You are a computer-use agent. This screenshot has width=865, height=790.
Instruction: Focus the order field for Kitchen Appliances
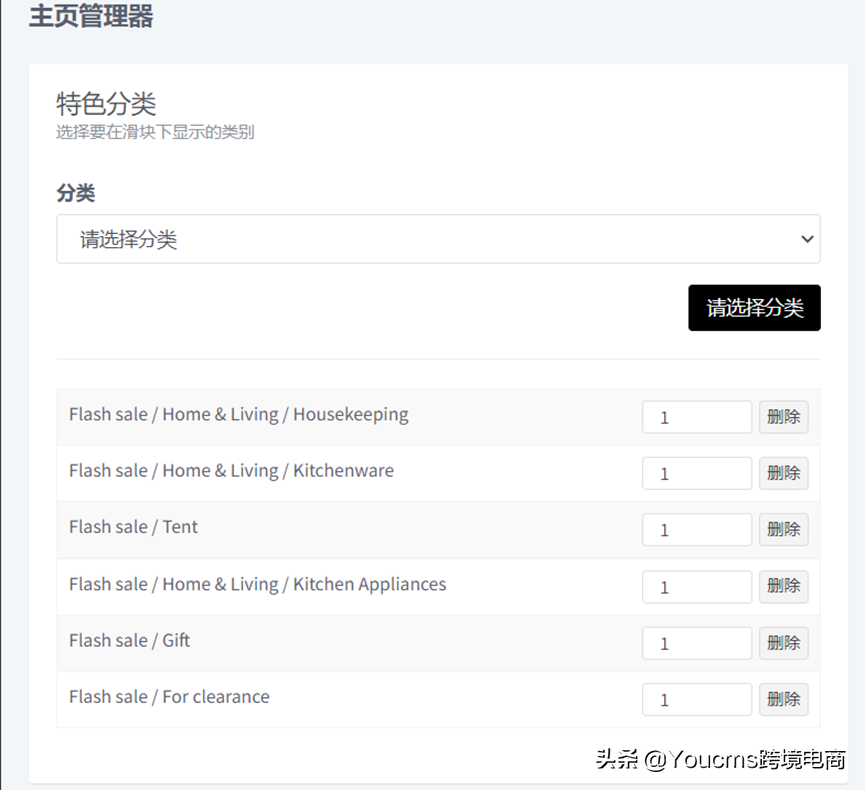(x=697, y=586)
